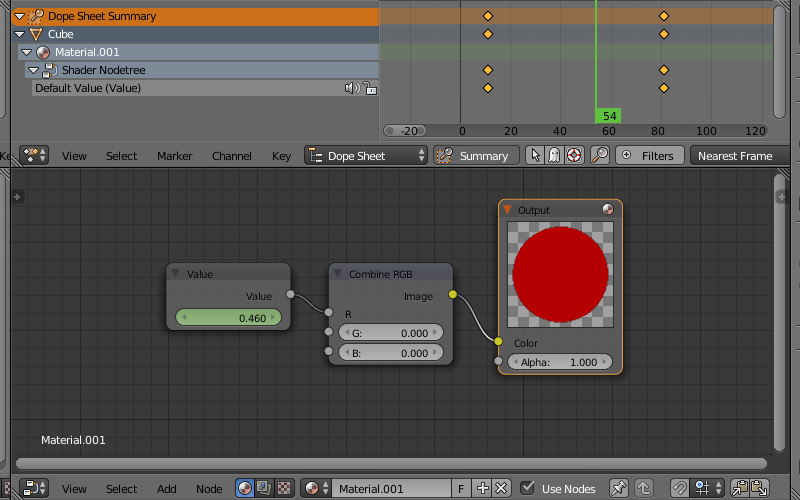The image size is (800, 500).
Task: Paste nodes from clipboard icon
Action: pos(760,488)
